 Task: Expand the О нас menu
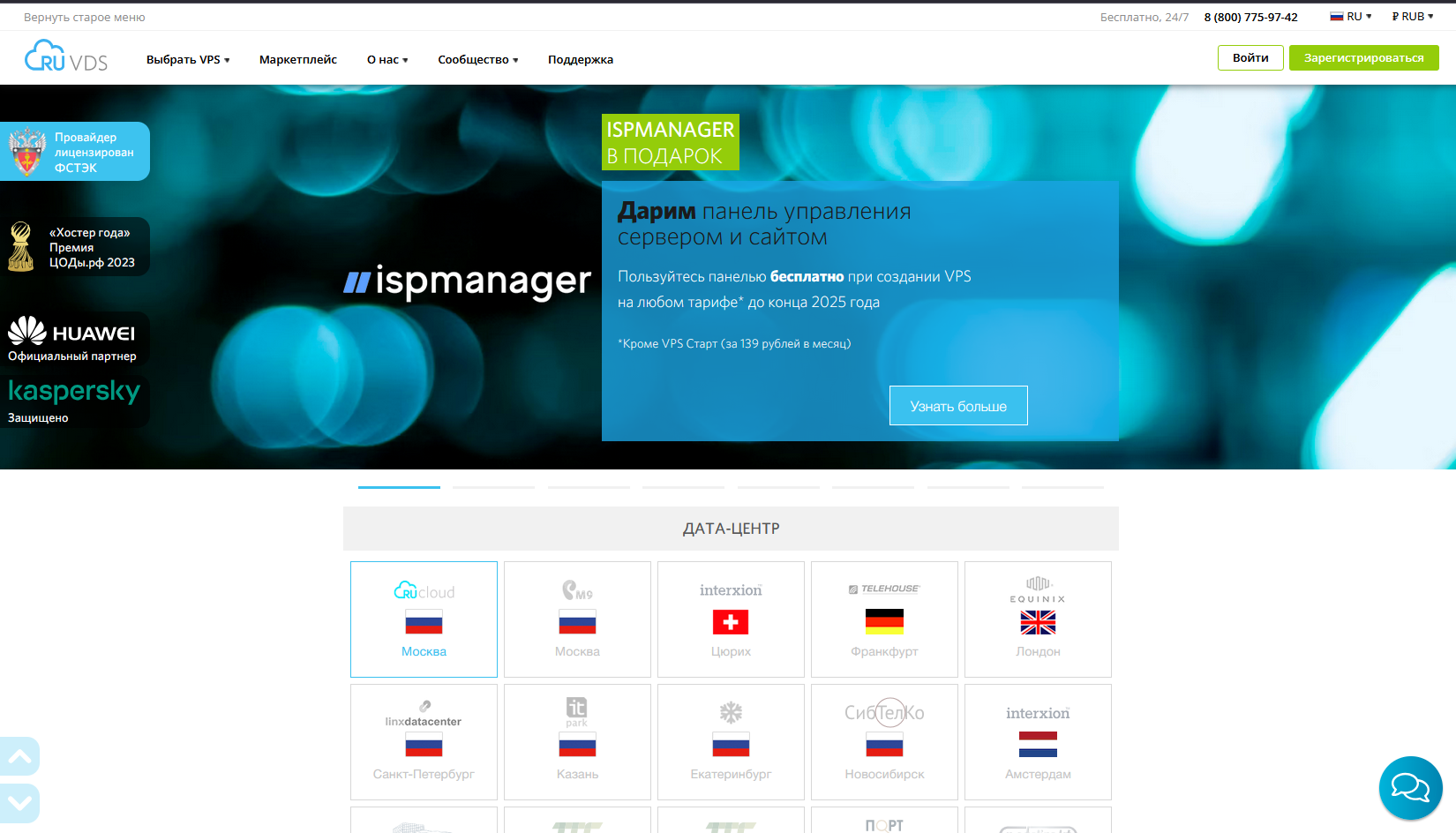tap(387, 59)
